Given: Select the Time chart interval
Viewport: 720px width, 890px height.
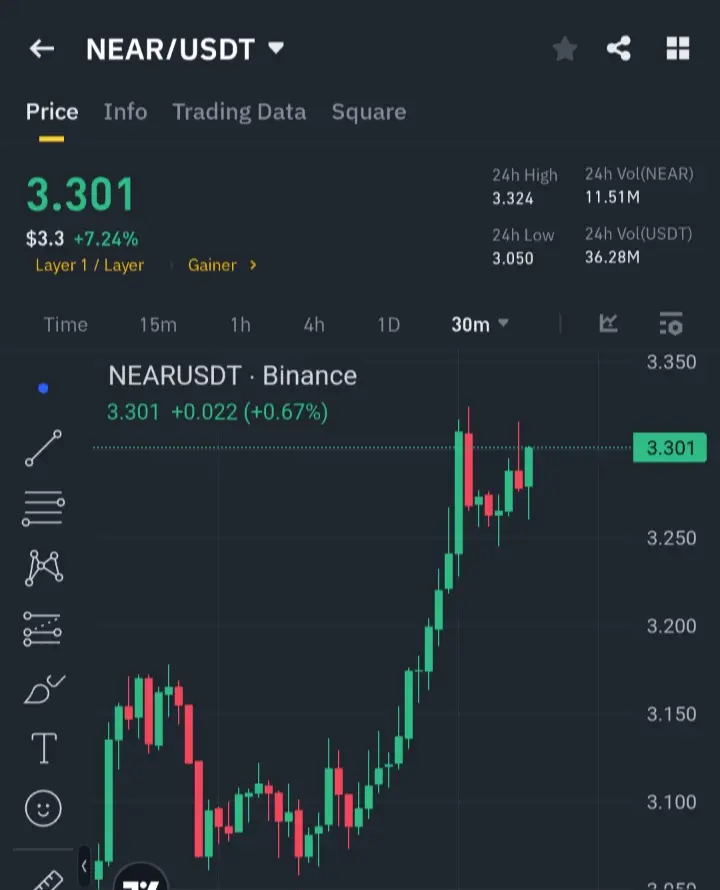Looking at the screenshot, I should pos(66,325).
